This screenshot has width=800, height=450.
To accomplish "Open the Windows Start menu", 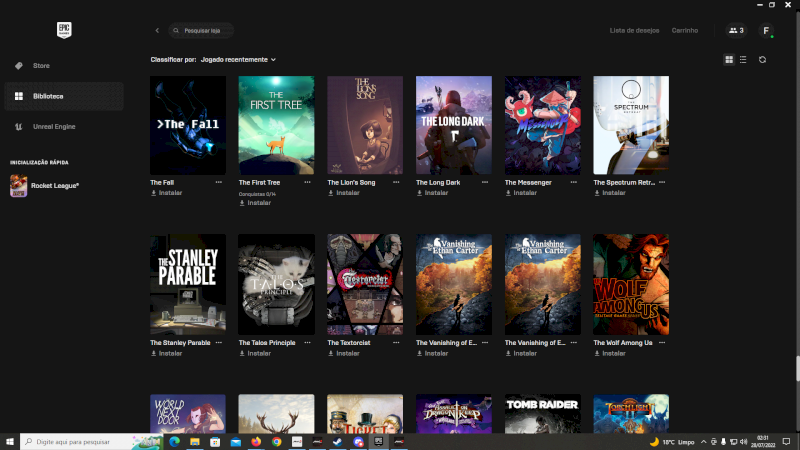I will coord(10,442).
